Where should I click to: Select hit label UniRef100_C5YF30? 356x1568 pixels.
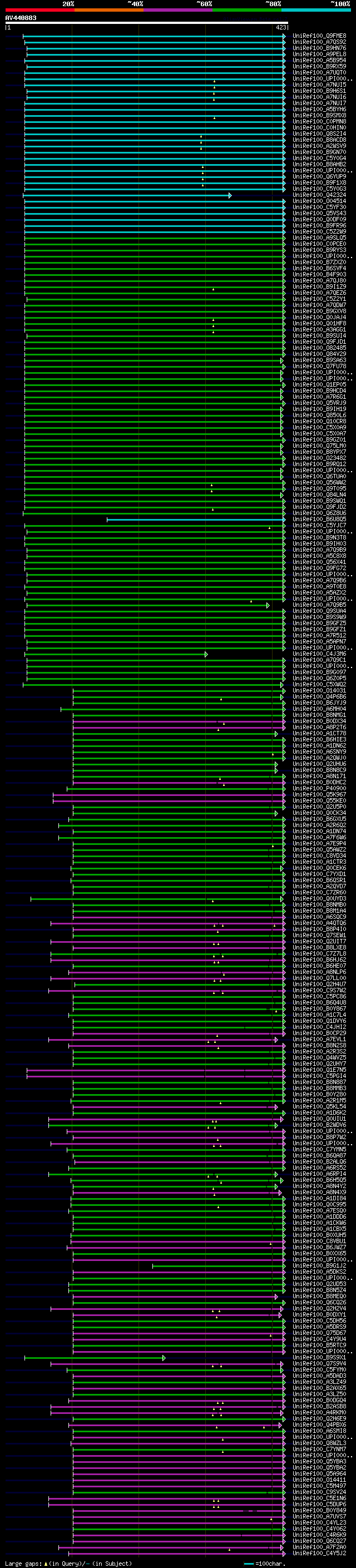click(x=319, y=207)
